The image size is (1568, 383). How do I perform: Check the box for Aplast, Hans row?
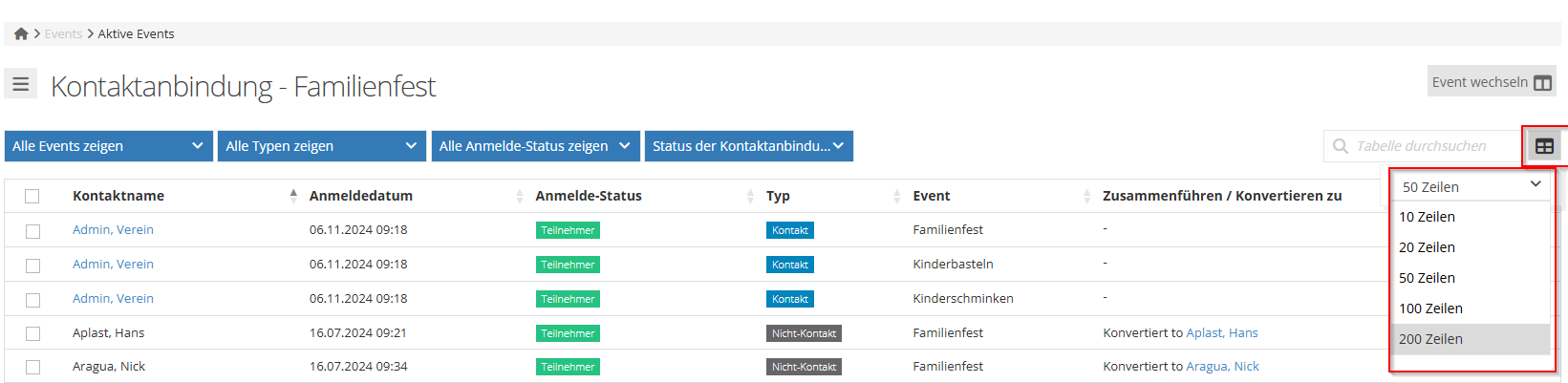tap(32, 333)
